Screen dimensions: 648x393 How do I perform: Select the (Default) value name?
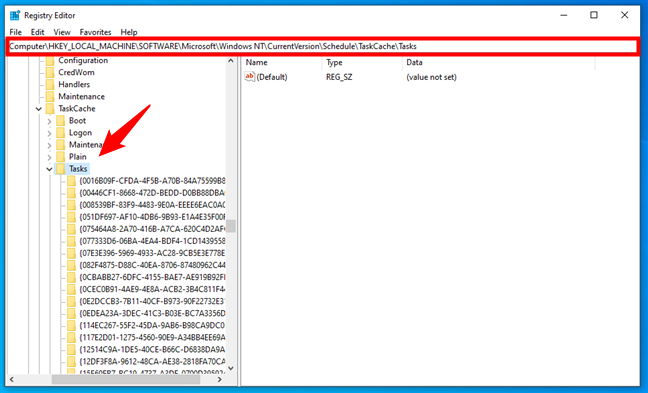[x=272, y=77]
